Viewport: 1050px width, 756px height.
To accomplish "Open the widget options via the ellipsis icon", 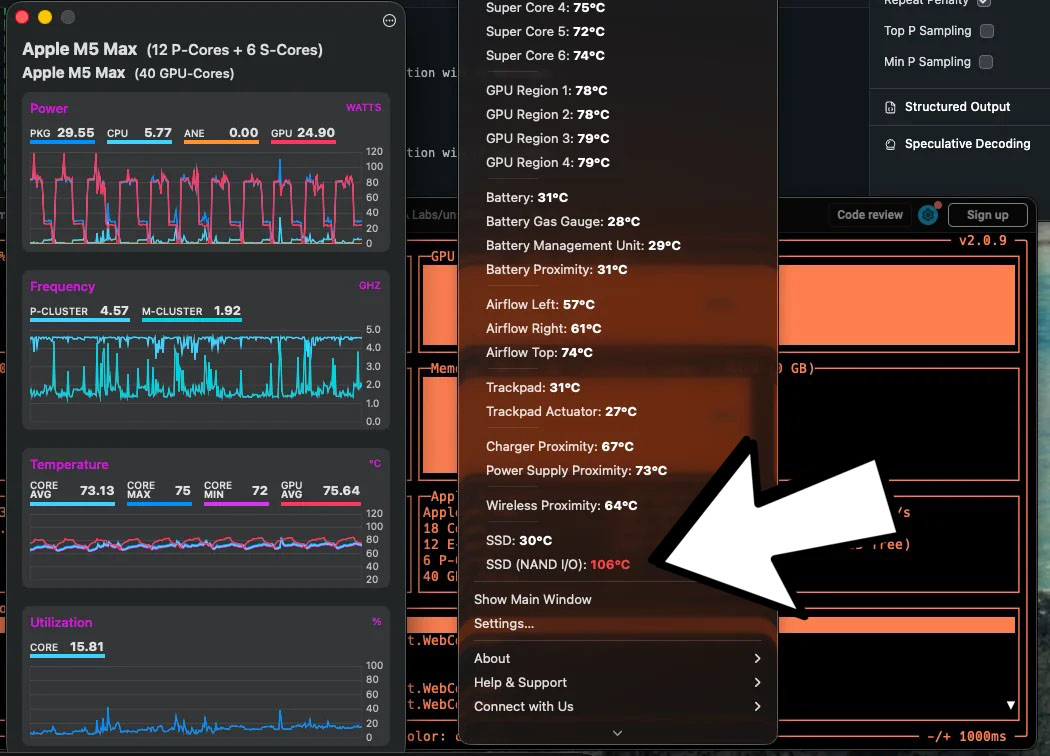I will pyautogui.click(x=388, y=20).
